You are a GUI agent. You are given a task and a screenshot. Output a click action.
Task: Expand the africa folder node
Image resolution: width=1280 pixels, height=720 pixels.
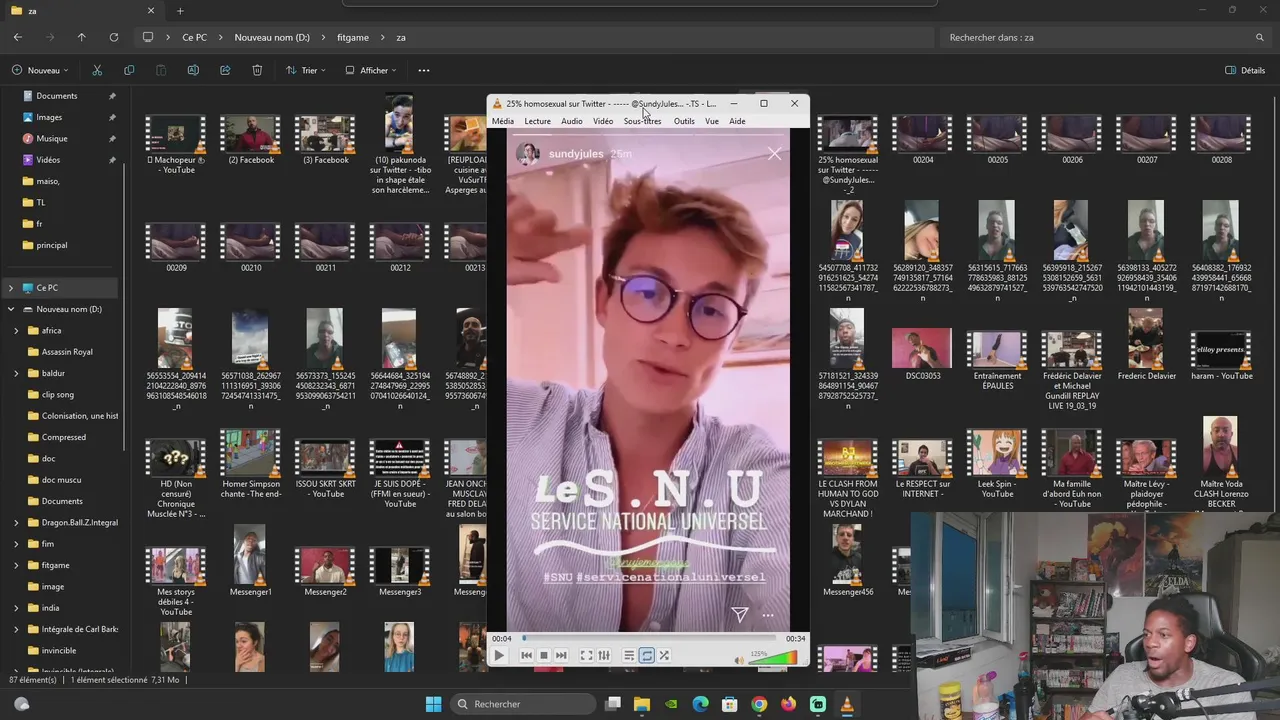tap(16, 331)
